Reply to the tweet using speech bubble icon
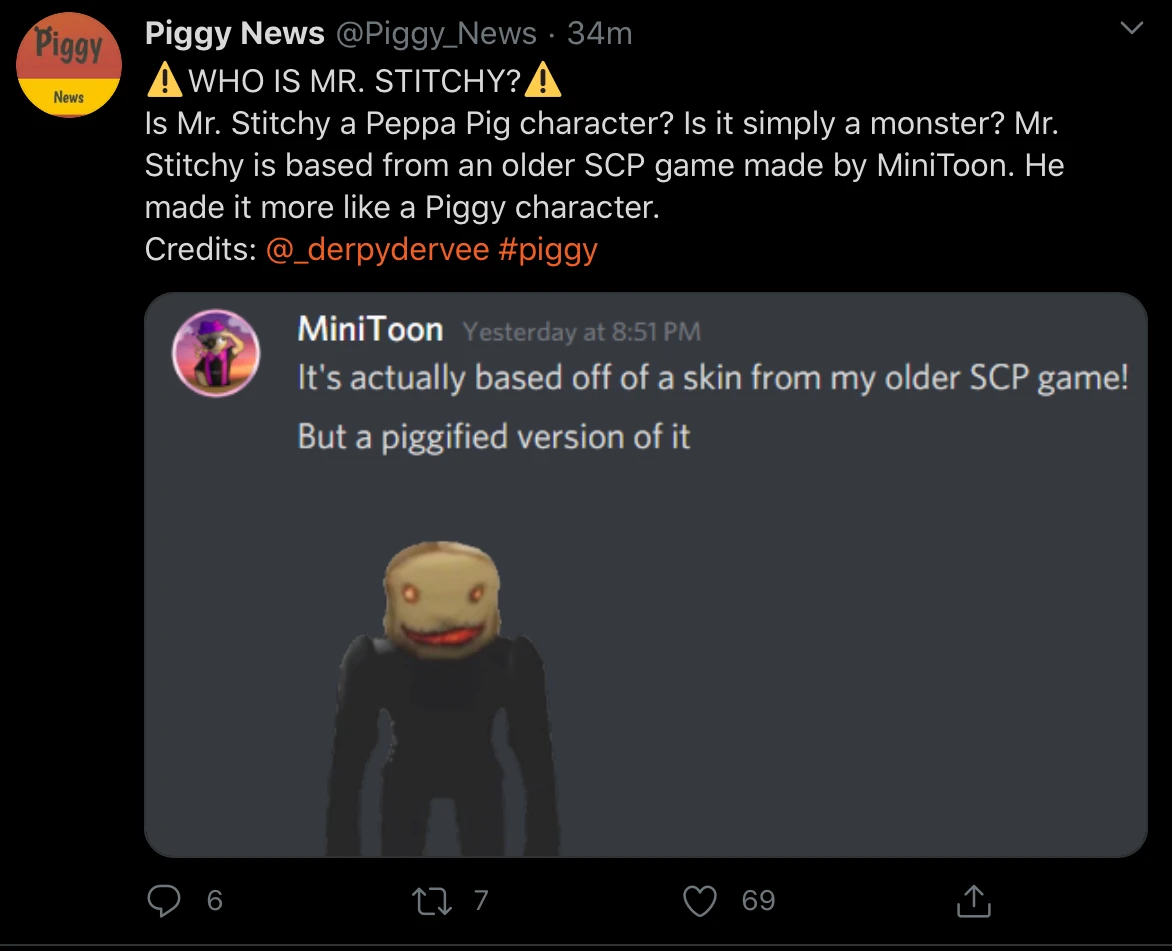Screen dimensions: 1172x951 coord(165,900)
